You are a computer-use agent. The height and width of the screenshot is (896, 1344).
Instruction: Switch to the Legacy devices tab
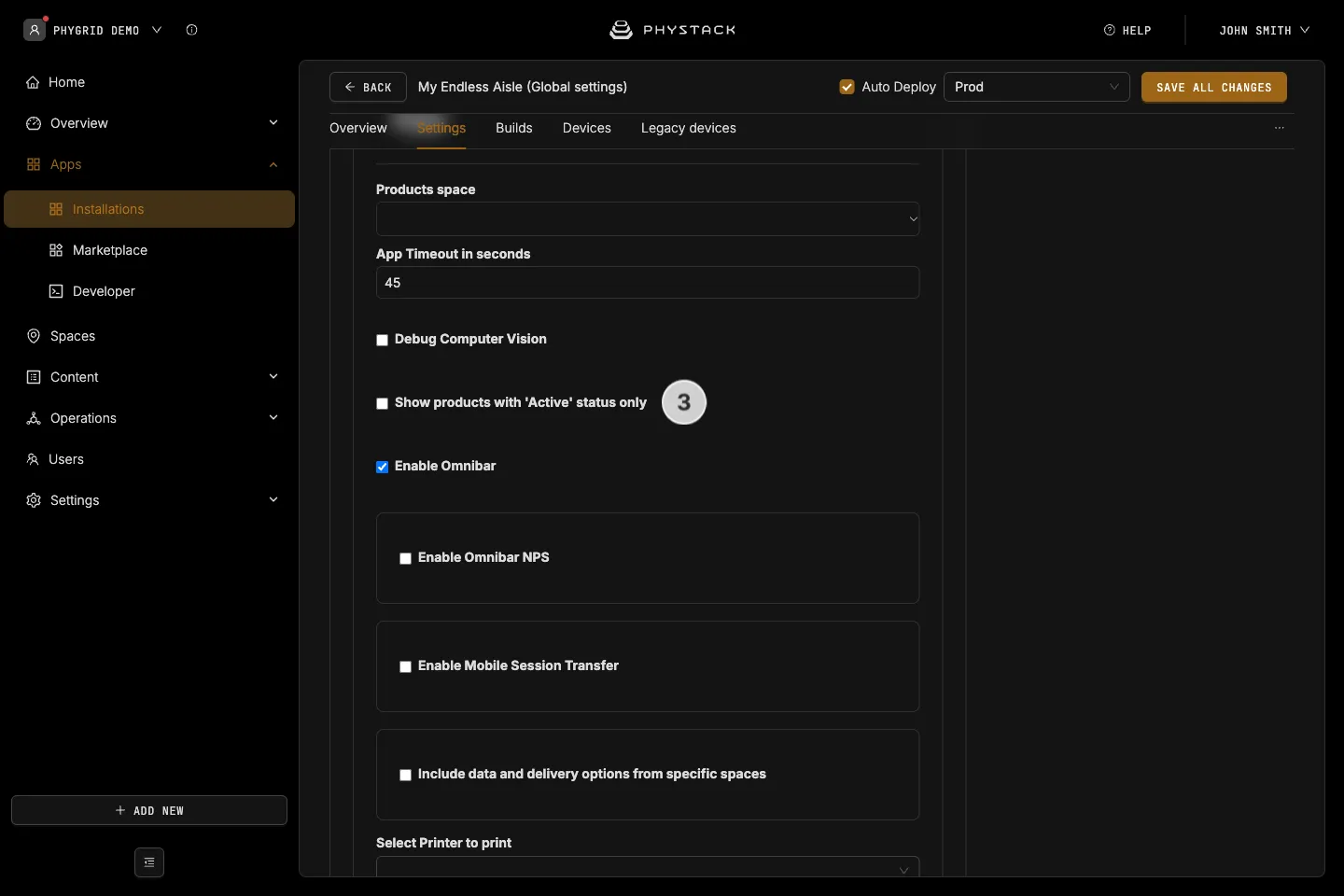click(x=689, y=128)
